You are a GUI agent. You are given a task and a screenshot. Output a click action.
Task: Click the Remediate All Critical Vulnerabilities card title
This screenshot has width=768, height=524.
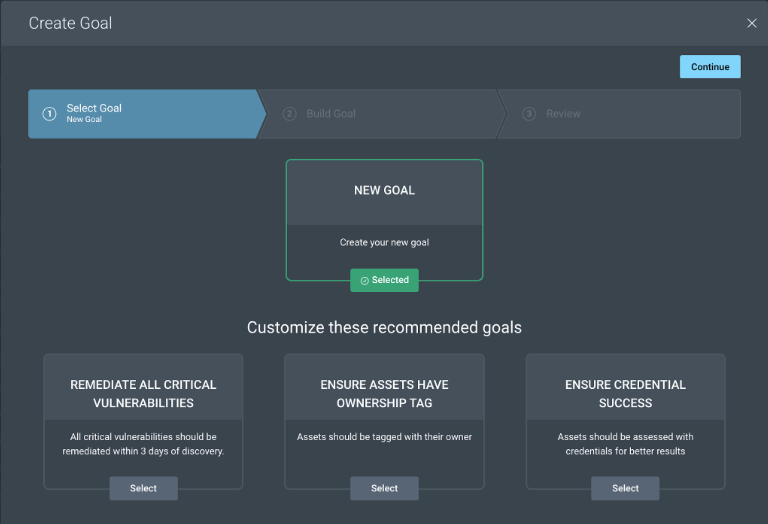[144, 394]
